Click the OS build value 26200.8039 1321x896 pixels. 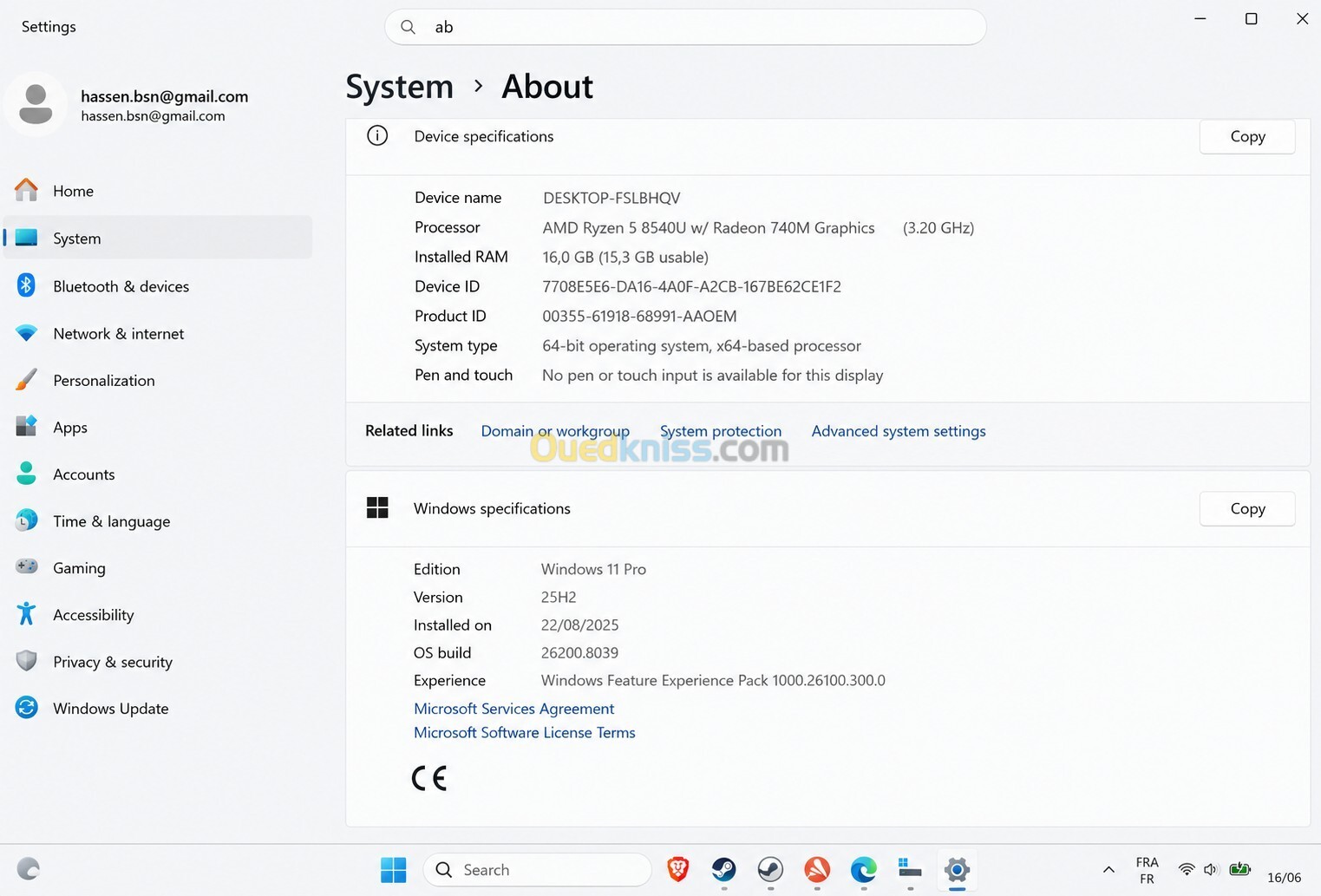[579, 652]
